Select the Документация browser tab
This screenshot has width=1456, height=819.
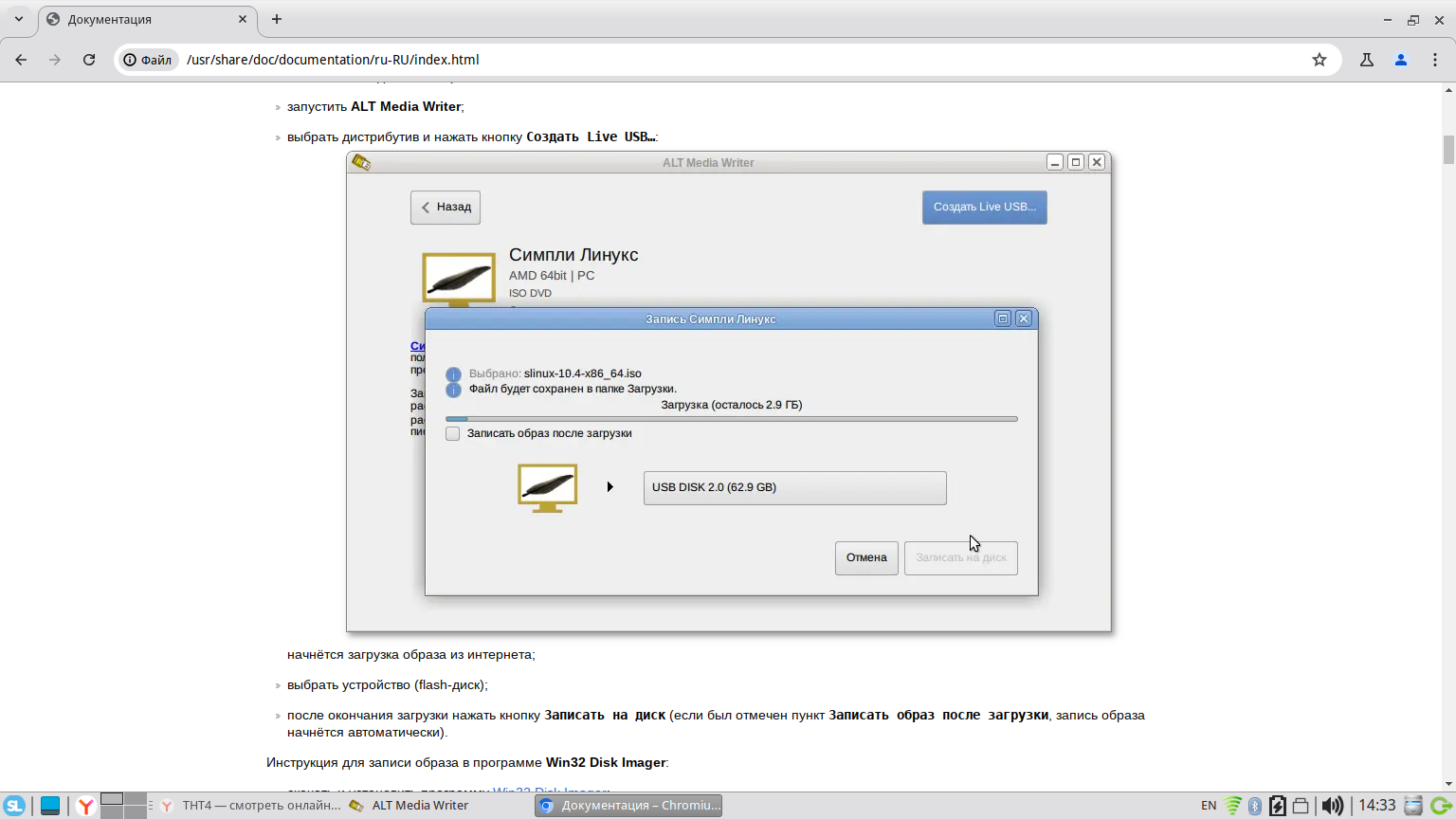point(148,19)
